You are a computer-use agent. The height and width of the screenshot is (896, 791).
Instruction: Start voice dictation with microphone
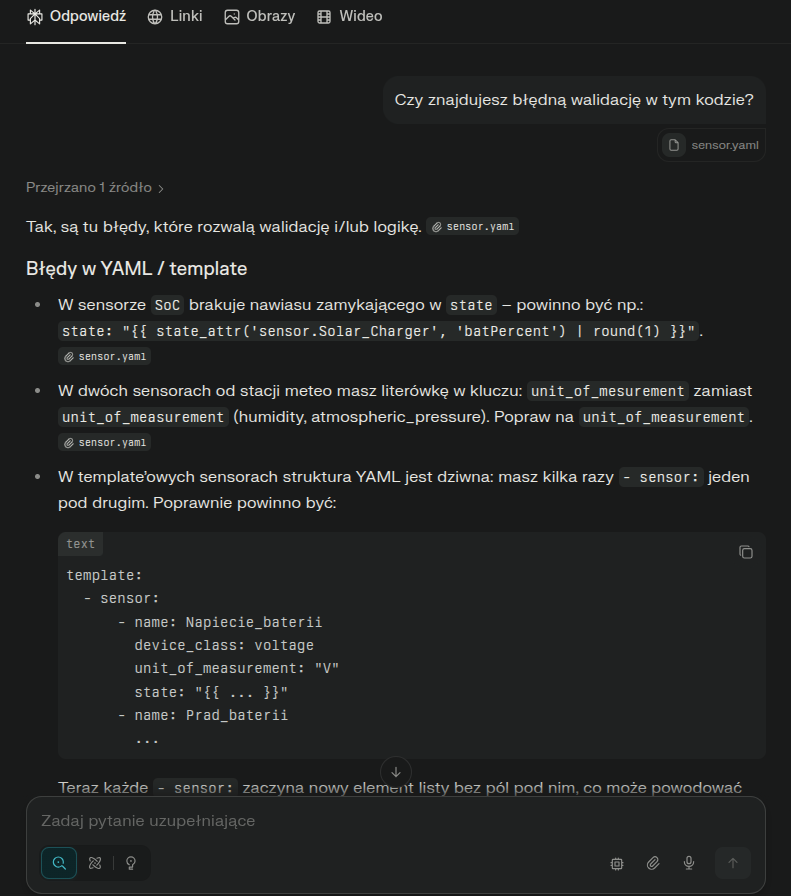click(x=689, y=863)
